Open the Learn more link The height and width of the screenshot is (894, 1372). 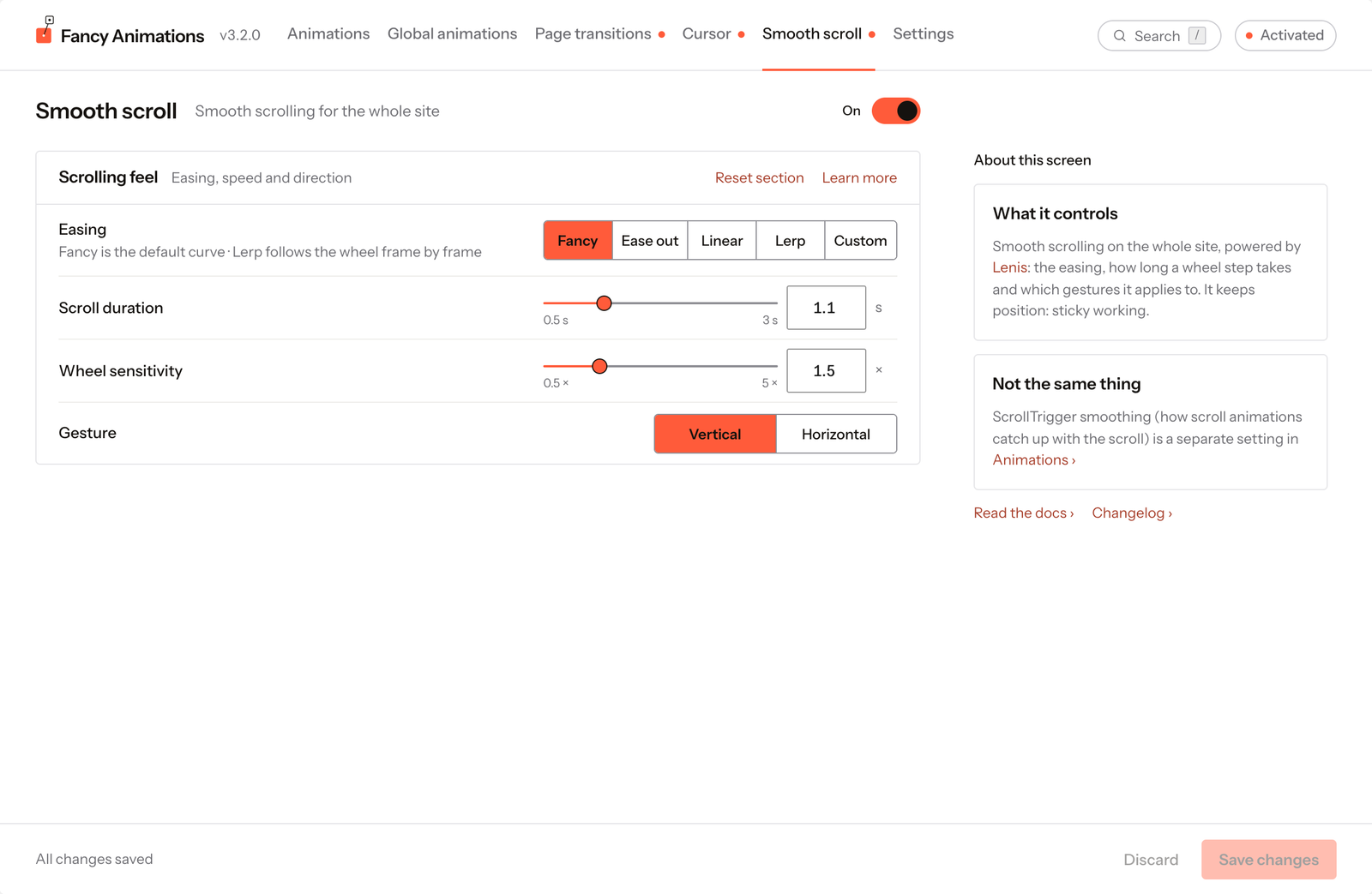859,177
